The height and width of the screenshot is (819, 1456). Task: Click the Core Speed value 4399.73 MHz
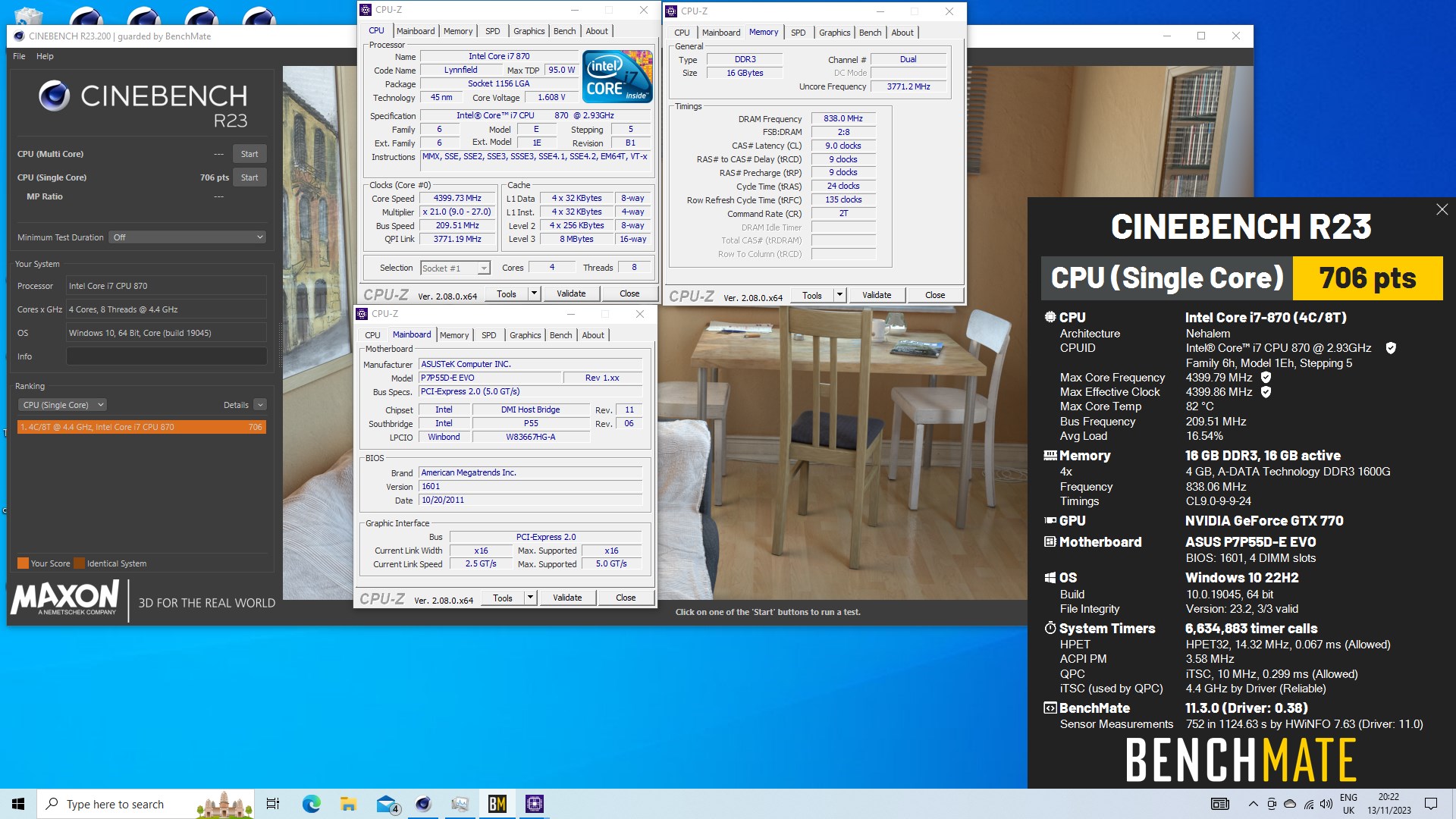(x=457, y=198)
